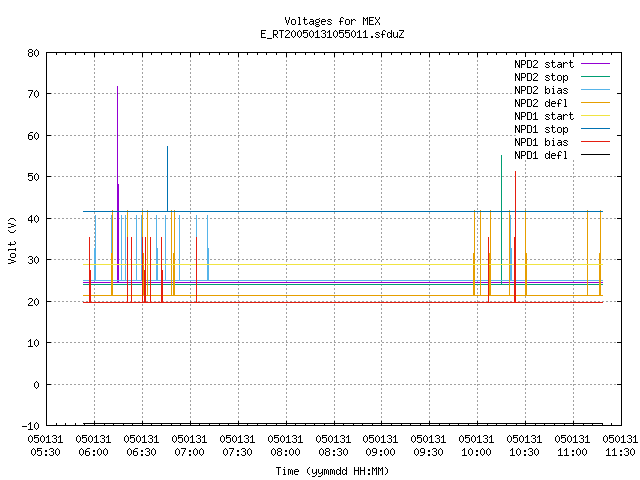Click the file name E_RT20050131055011.sfduZ

click(x=332, y=34)
